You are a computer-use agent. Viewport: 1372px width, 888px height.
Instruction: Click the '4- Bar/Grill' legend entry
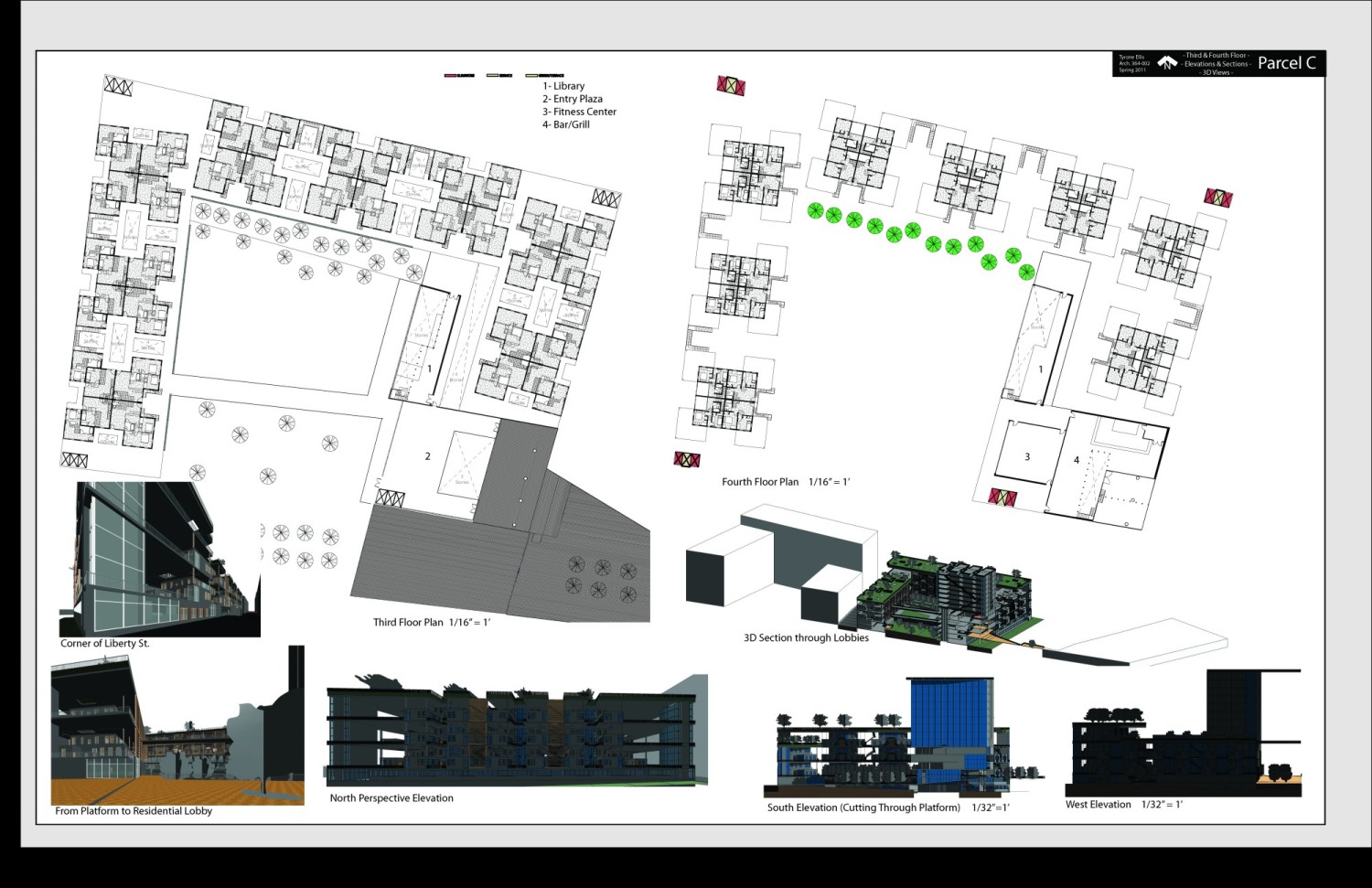click(566, 124)
